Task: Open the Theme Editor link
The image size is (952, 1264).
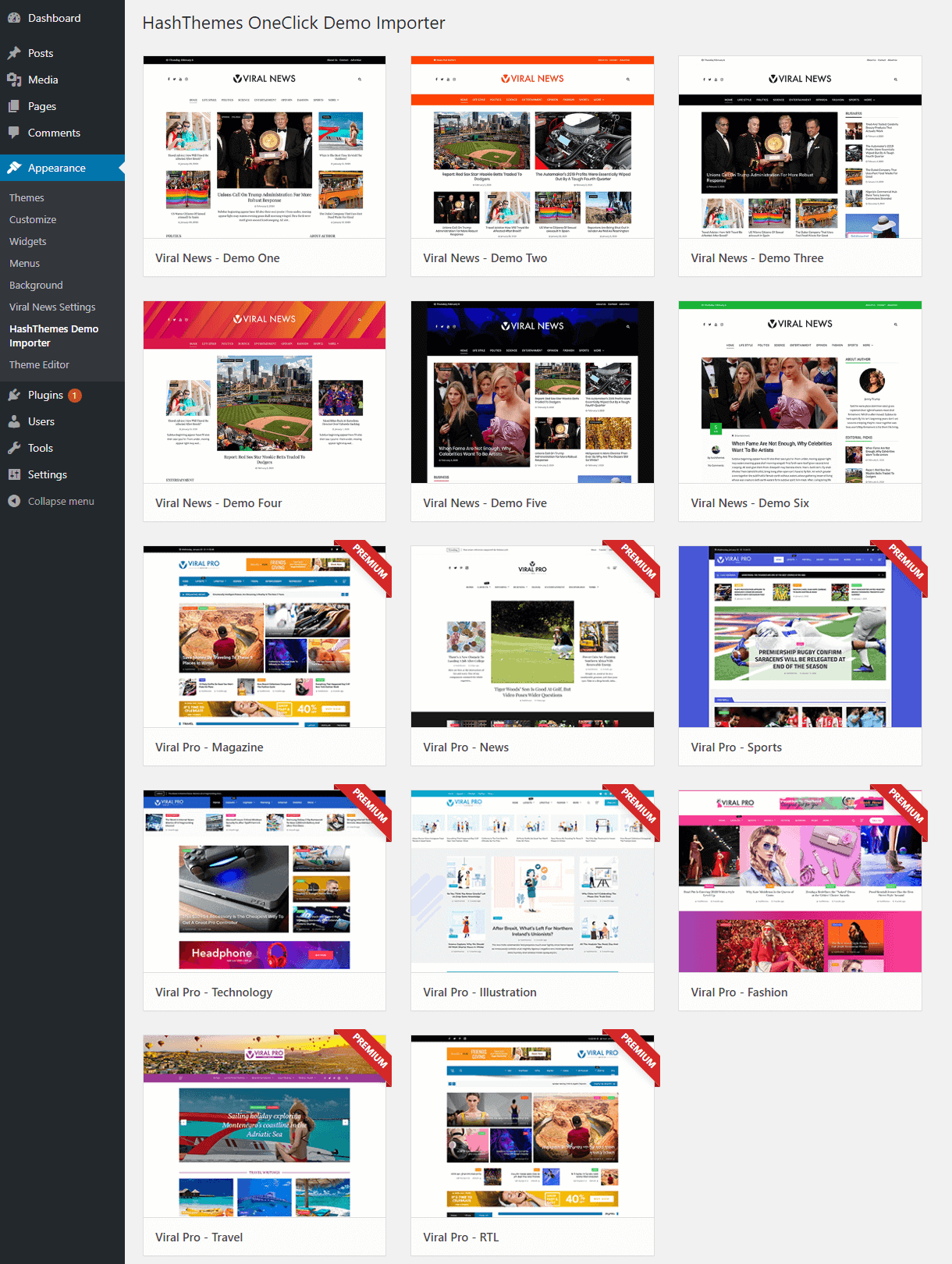Action: coord(39,364)
